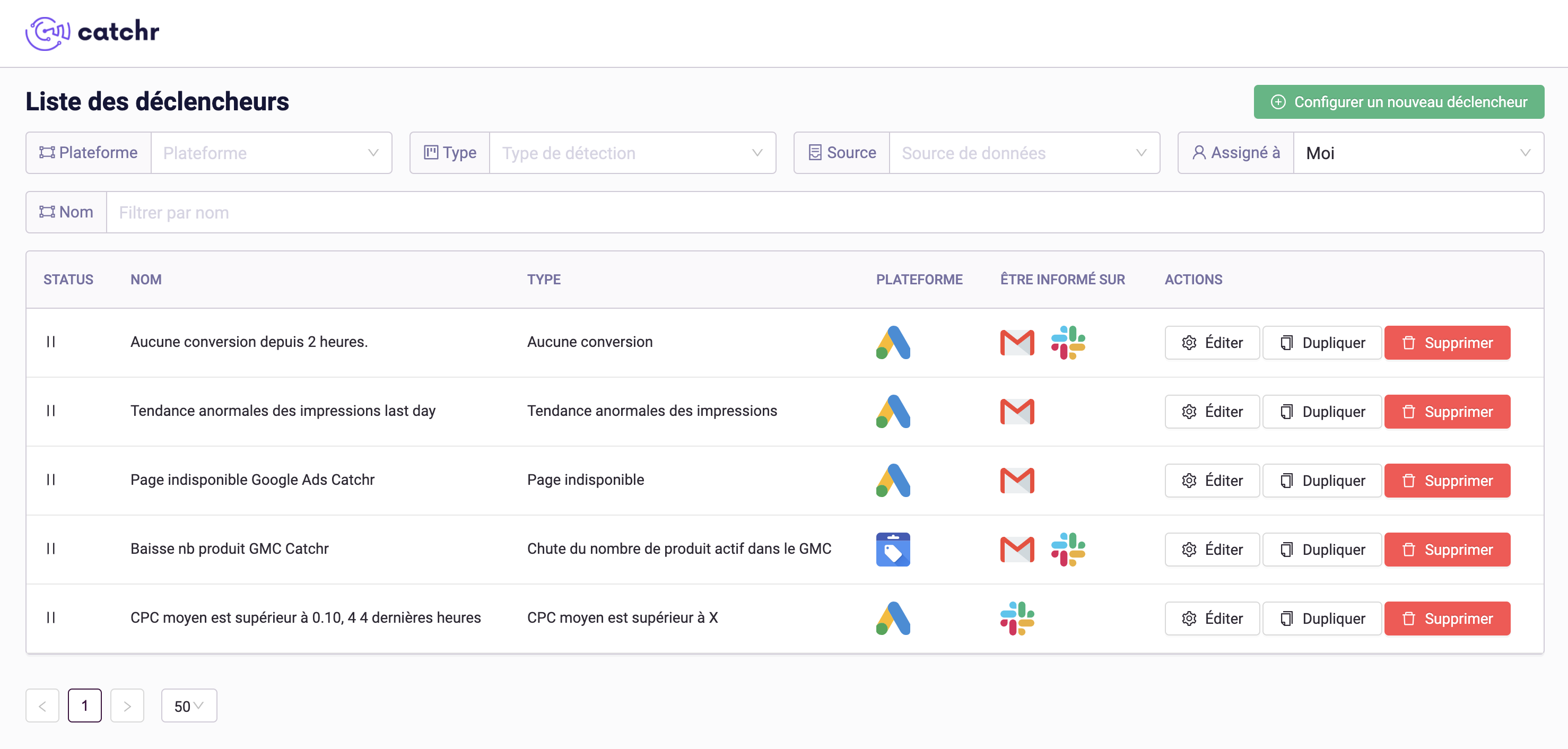The width and height of the screenshot is (1568, 749).
Task: Click type cell Chute du nombre de produit actif
Action: [x=678, y=548]
